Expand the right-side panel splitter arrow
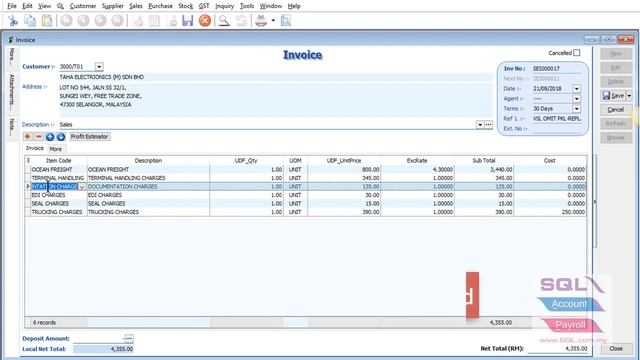640x360 pixels. 595,202
